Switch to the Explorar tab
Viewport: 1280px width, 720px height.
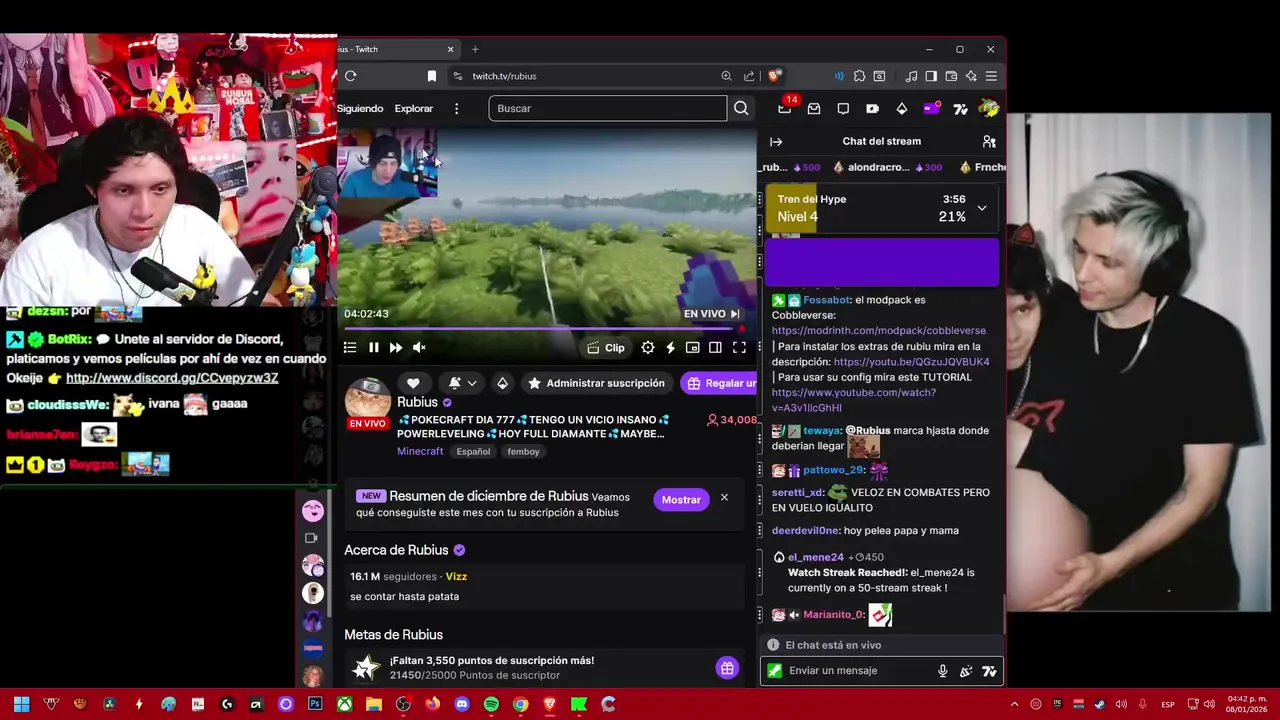(x=414, y=108)
